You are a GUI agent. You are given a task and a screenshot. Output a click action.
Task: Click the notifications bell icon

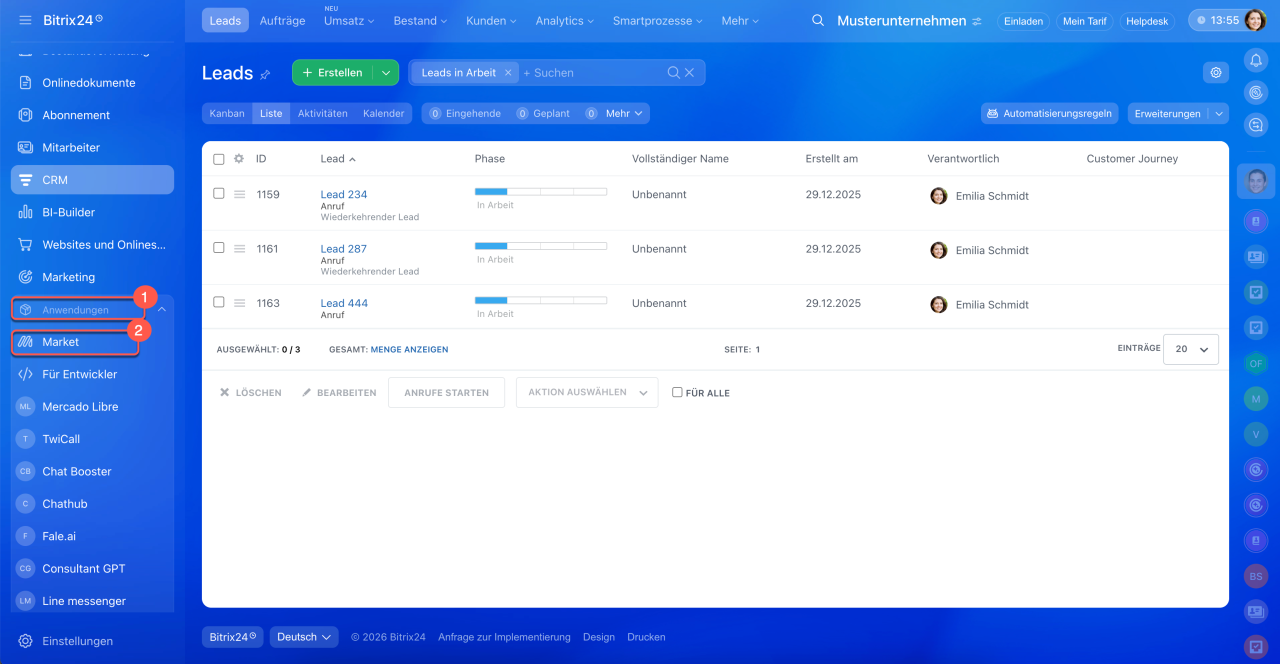tap(1256, 61)
